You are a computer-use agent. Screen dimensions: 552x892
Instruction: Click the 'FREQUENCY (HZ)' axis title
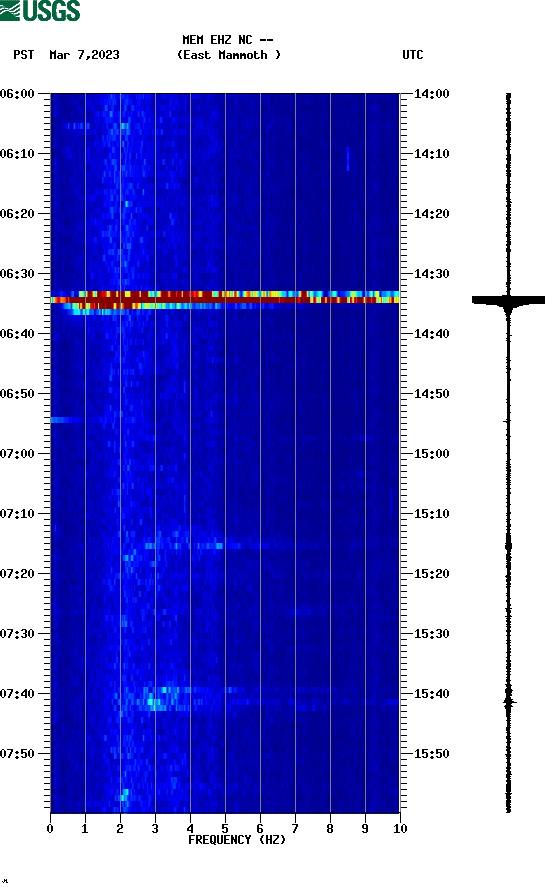click(237, 840)
